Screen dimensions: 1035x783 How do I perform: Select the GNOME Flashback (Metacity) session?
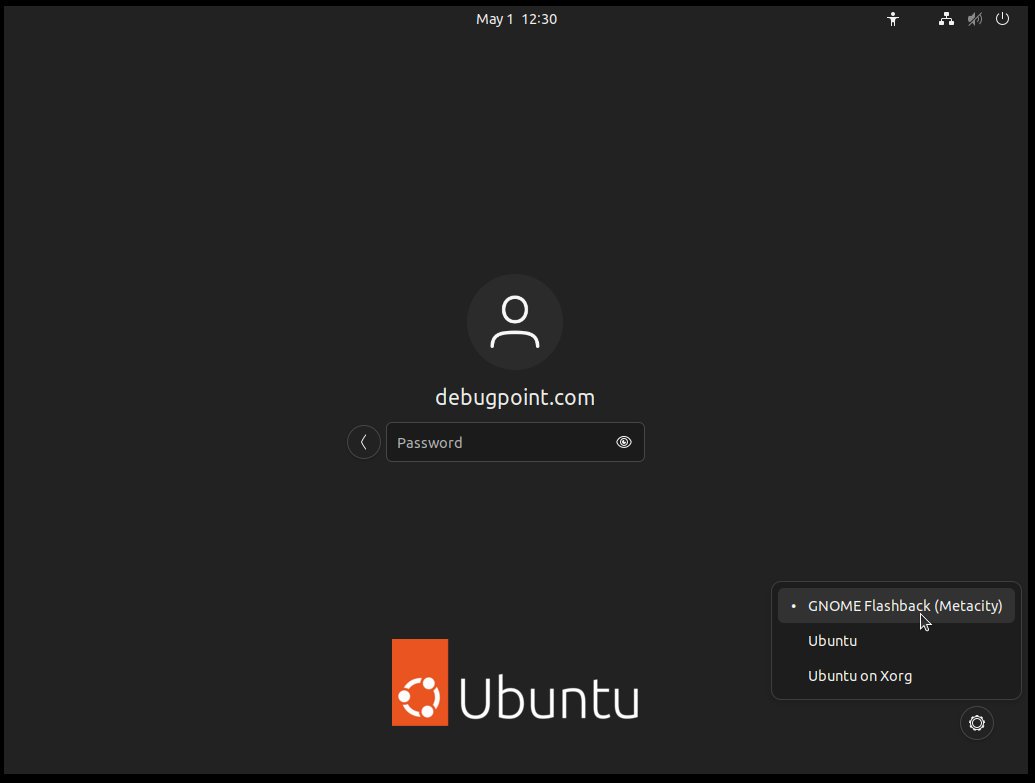tap(905, 605)
